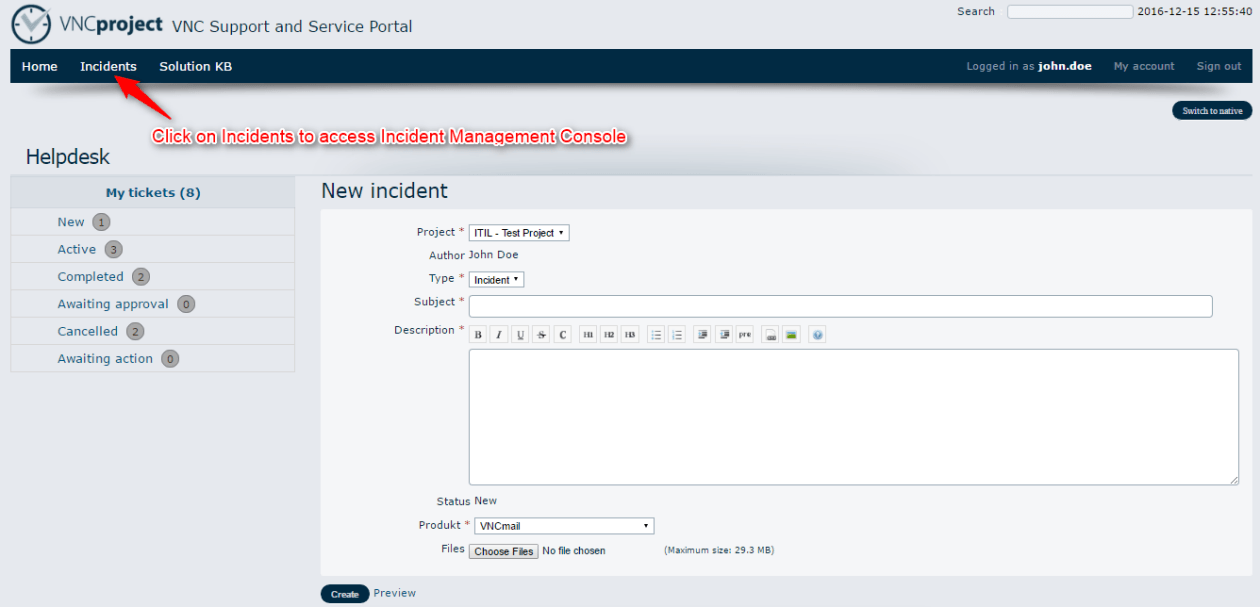The width and height of the screenshot is (1260, 607).
Task: Click the insert image icon
Action: 791,335
